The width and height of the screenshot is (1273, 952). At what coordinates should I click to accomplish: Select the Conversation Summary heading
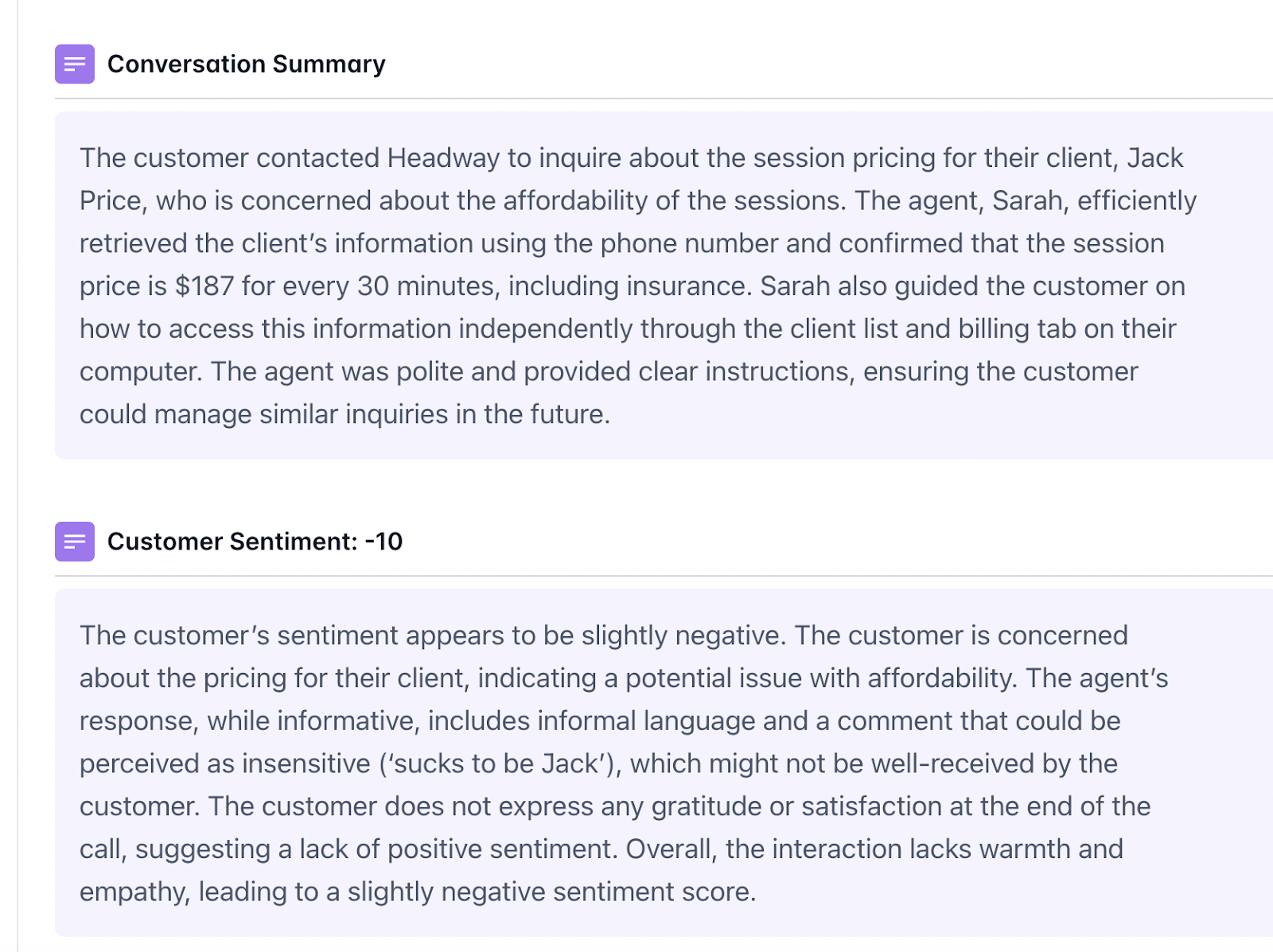pos(246,64)
